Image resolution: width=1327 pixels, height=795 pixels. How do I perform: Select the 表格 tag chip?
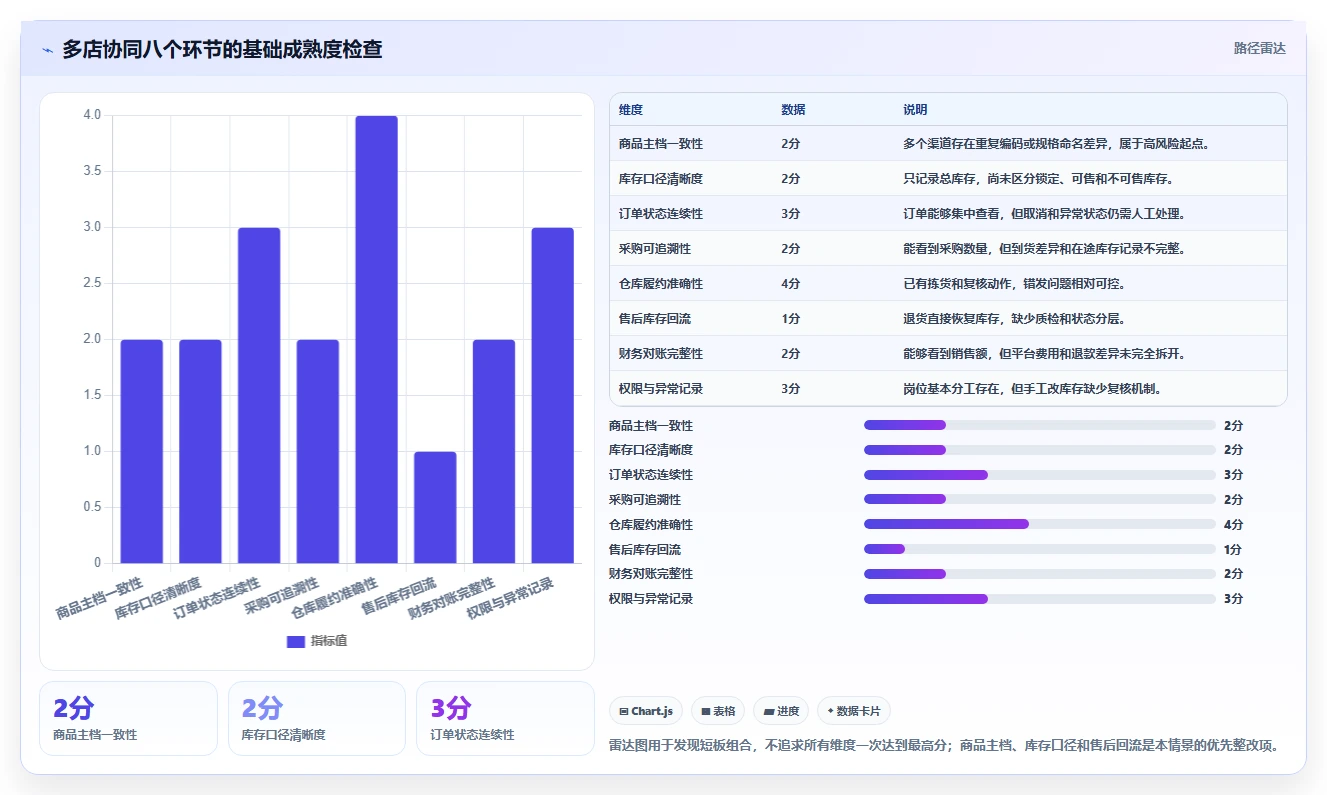(x=718, y=711)
